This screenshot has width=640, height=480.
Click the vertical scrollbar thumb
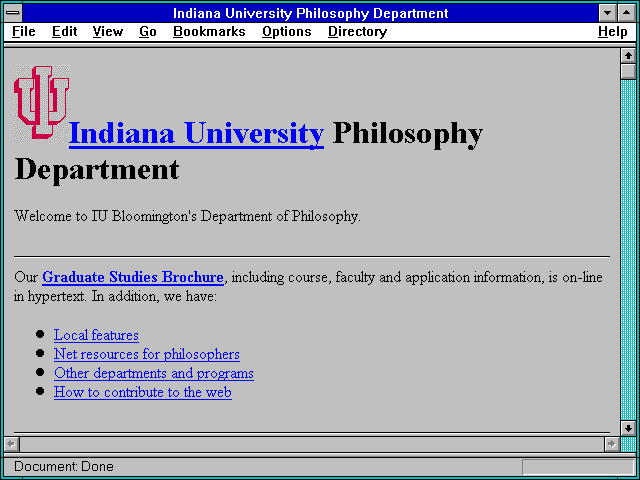pyautogui.click(x=628, y=71)
